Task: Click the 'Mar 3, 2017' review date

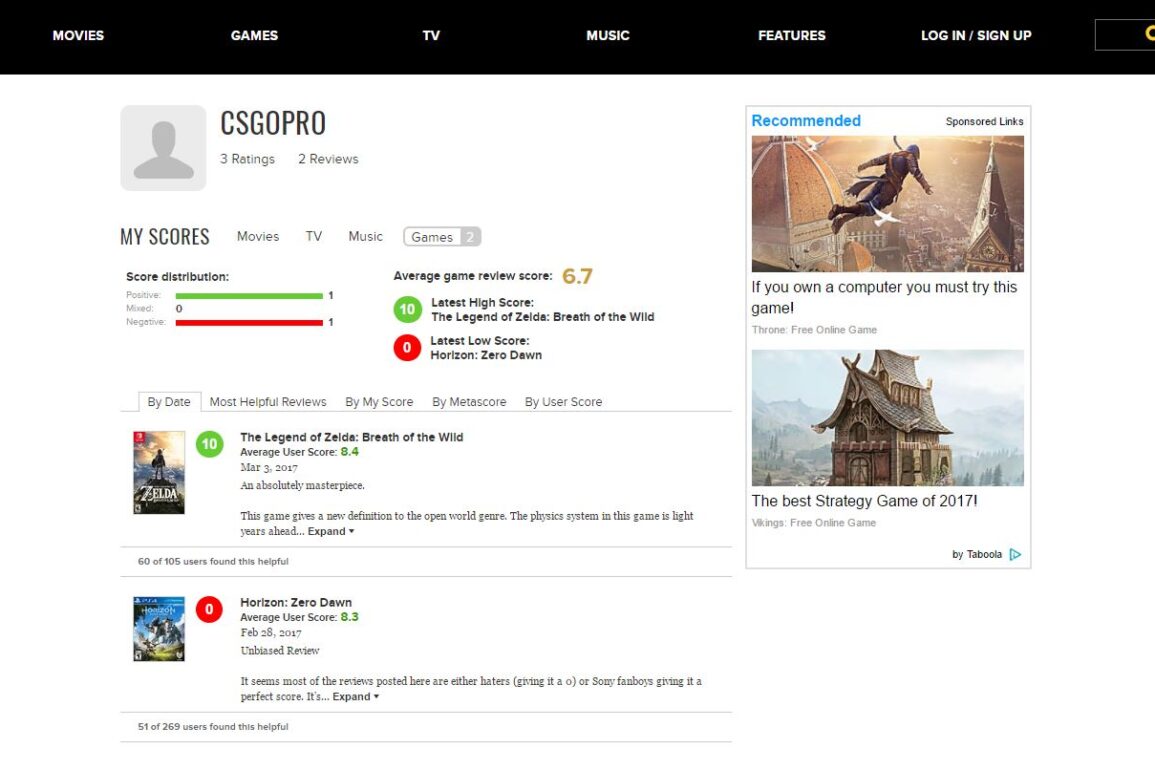Action: pyautogui.click(x=269, y=467)
